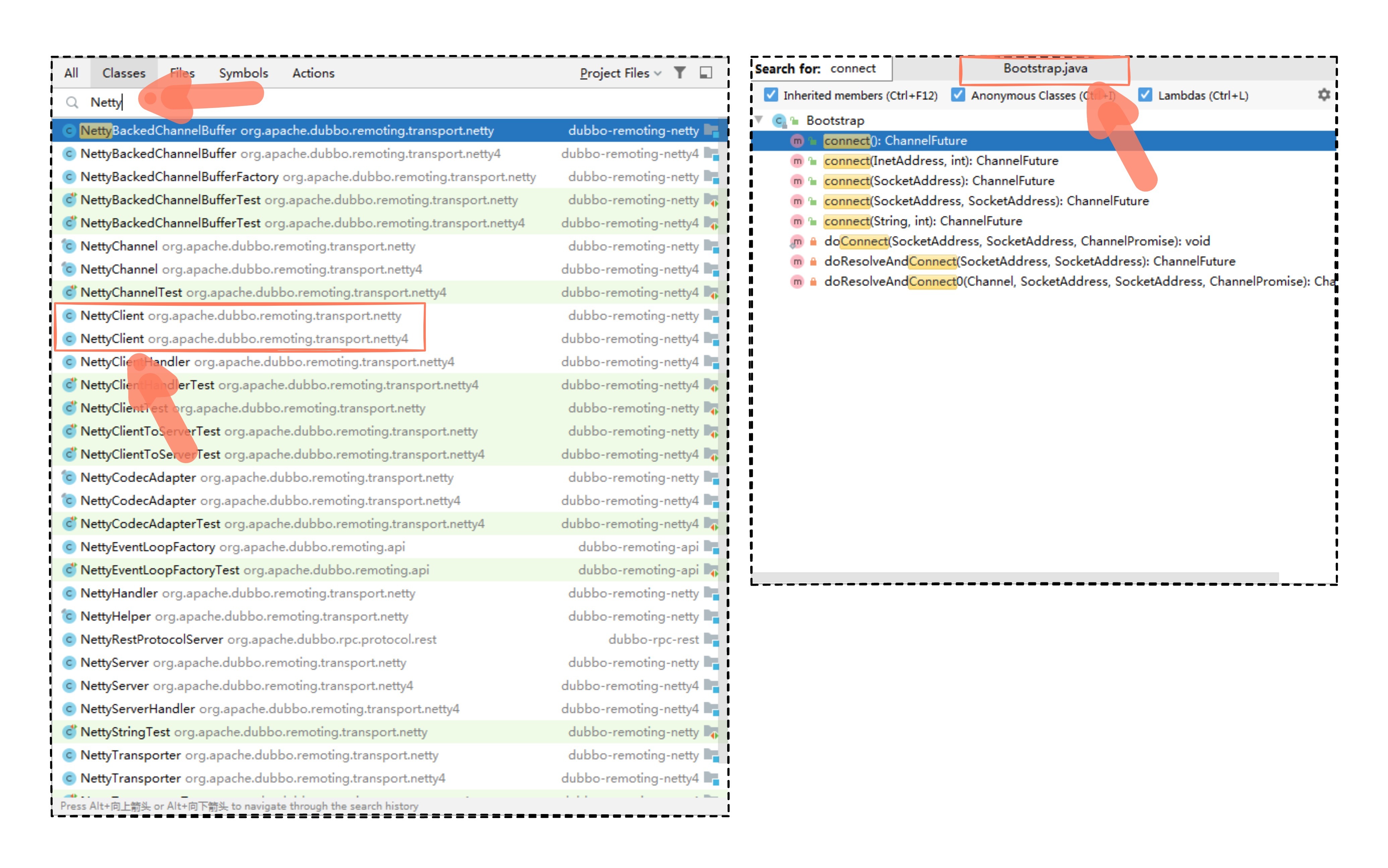Collapse the Bootstrap tree node

(x=759, y=120)
